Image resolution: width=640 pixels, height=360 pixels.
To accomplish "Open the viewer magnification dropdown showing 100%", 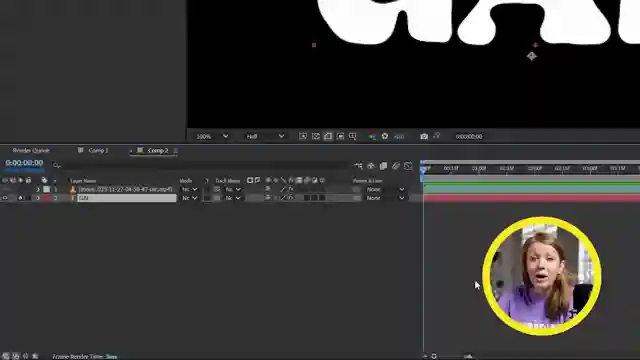I will pyautogui.click(x=212, y=136).
